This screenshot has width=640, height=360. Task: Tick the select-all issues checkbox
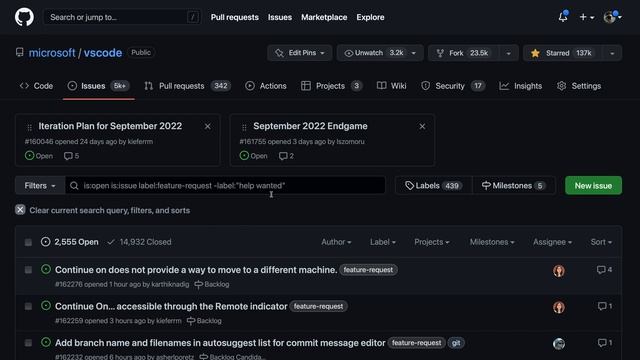[x=28, y=242]
